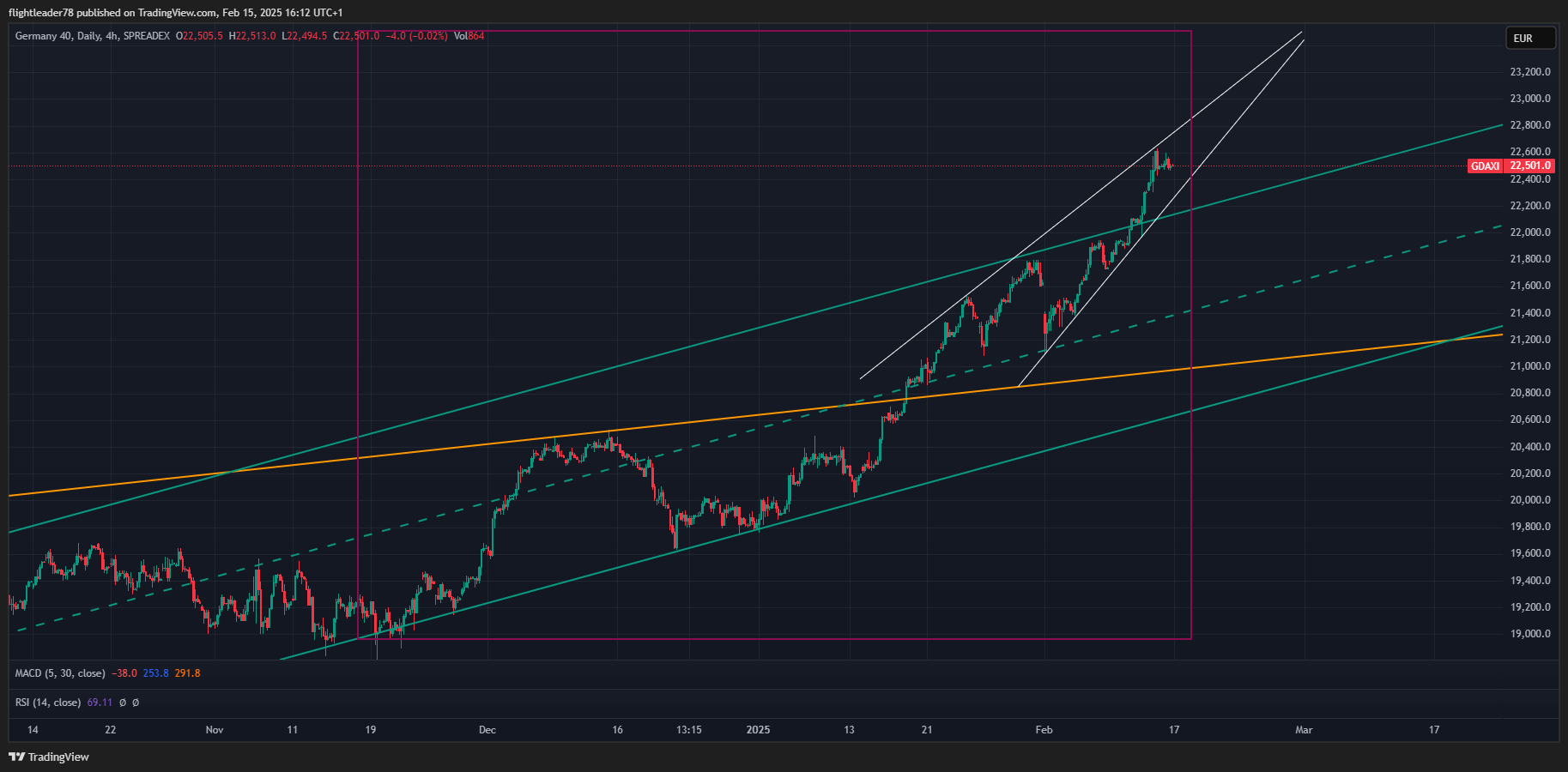Open the RSI (14, close) indicator label
The width and height of the screenshot is (1568, 772).
(x=48, y=703)
